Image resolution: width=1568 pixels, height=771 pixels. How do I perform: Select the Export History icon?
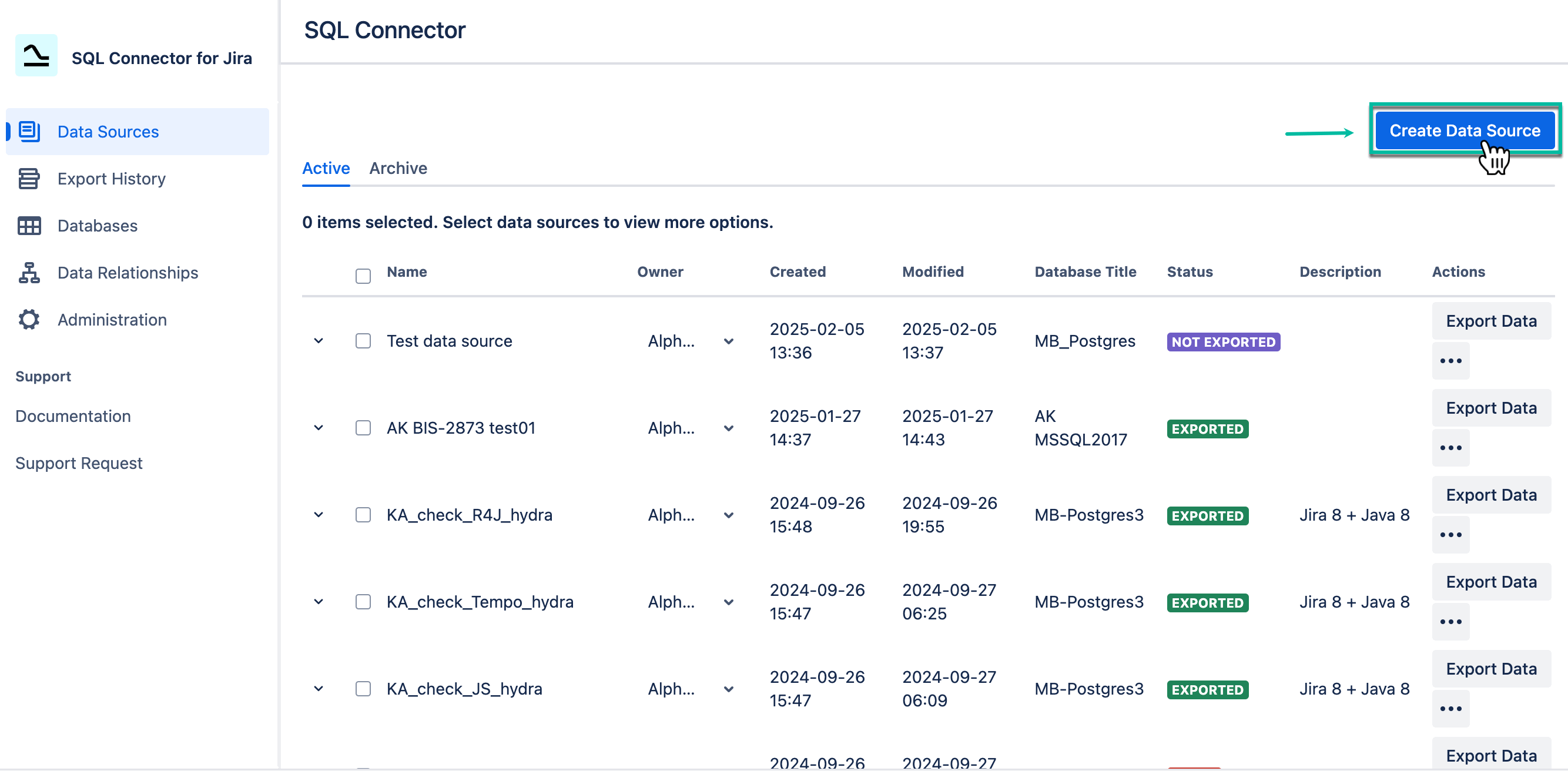tap(29, 178)
